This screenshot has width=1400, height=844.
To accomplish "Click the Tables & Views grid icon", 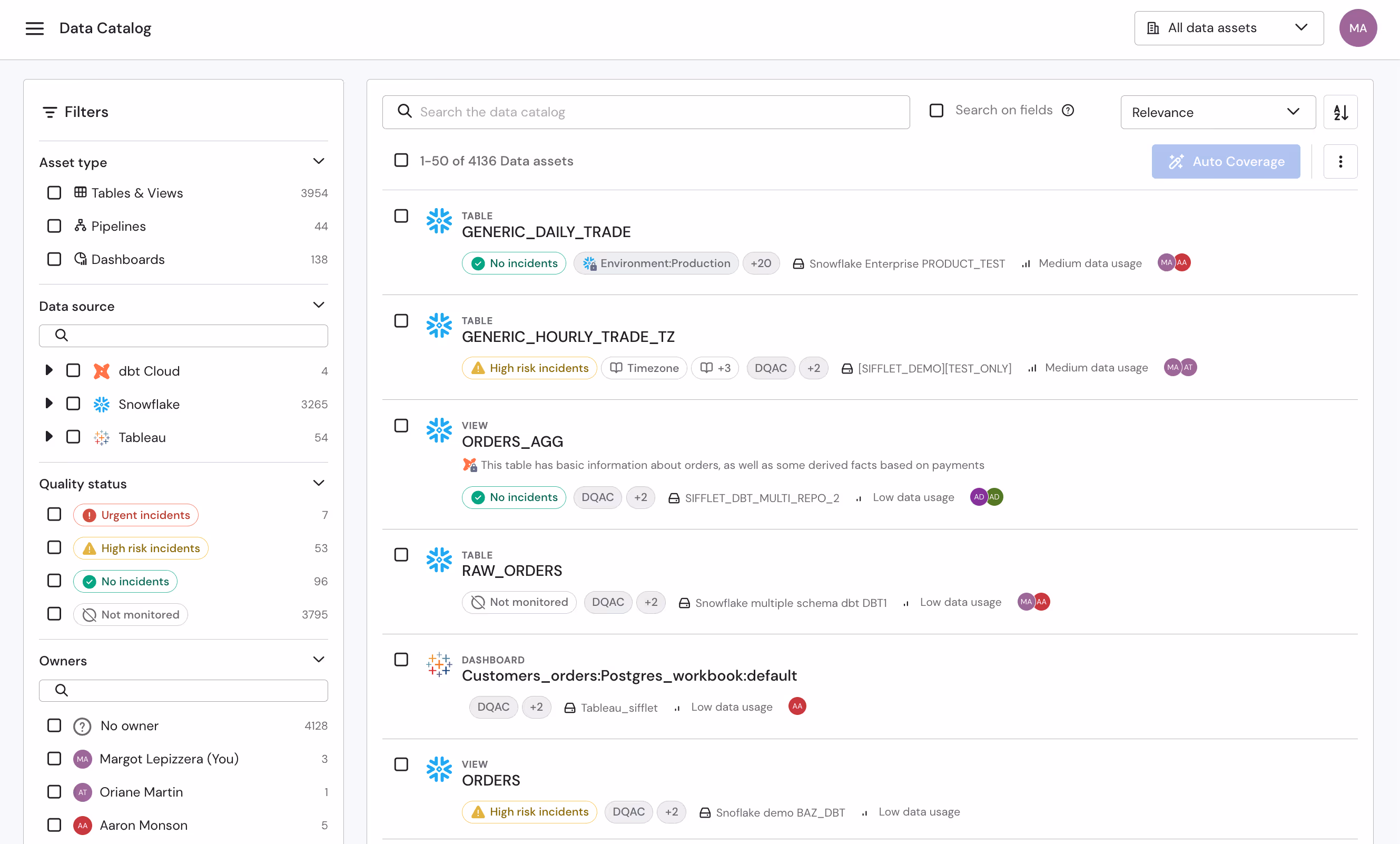I will pyautogui.click(x=81, y=192).
